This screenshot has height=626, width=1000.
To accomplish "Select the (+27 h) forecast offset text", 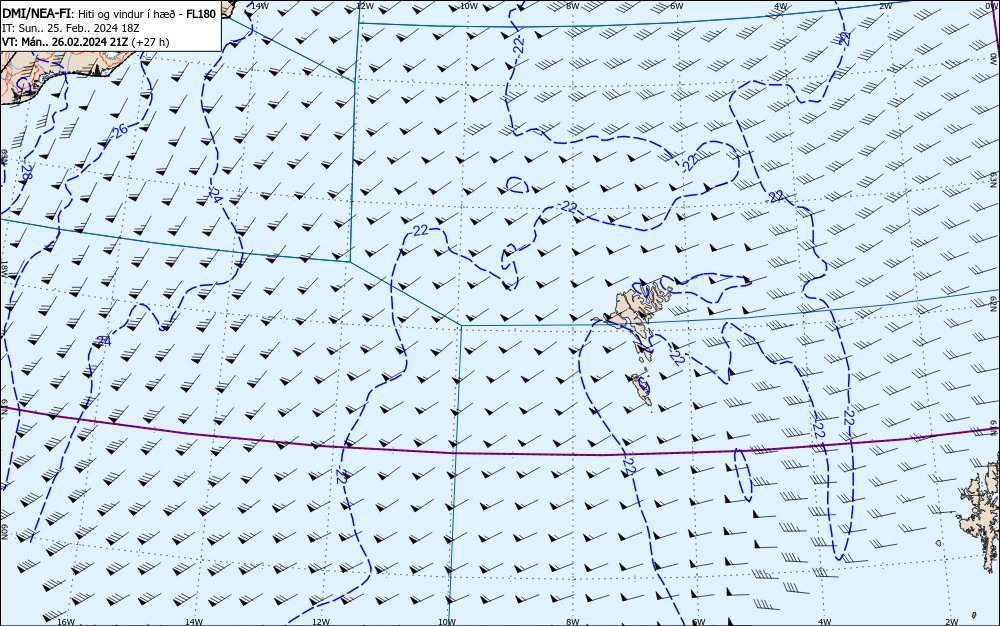I will tap(151, 42).
